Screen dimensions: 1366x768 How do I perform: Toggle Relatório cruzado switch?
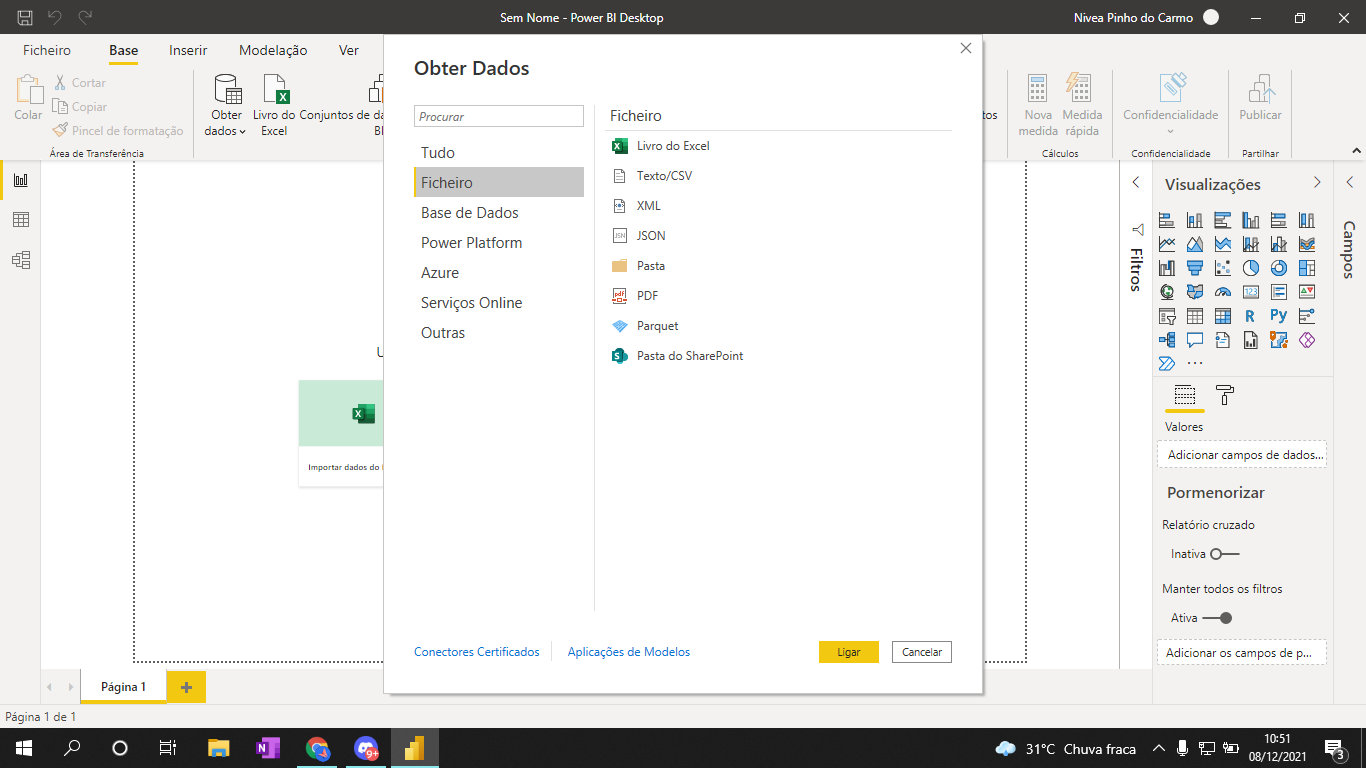coord(1224,553)
